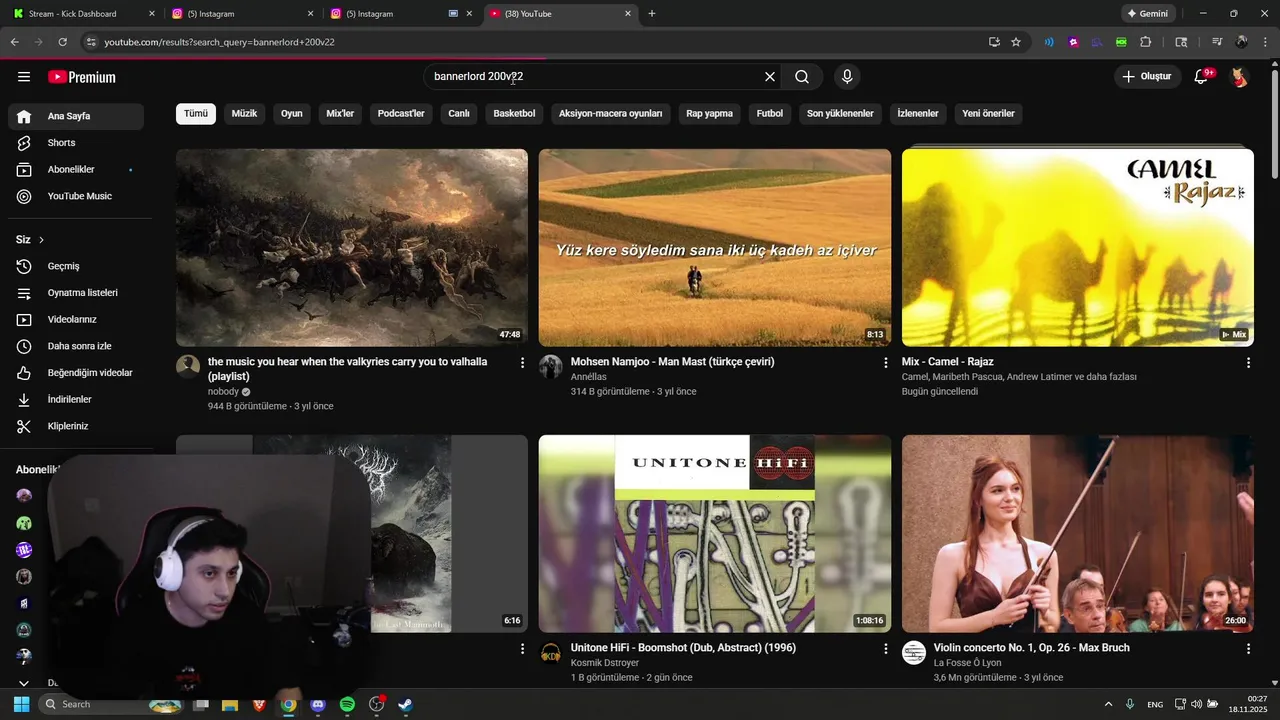Bookmark this page with star icon

pos(1016,42)
